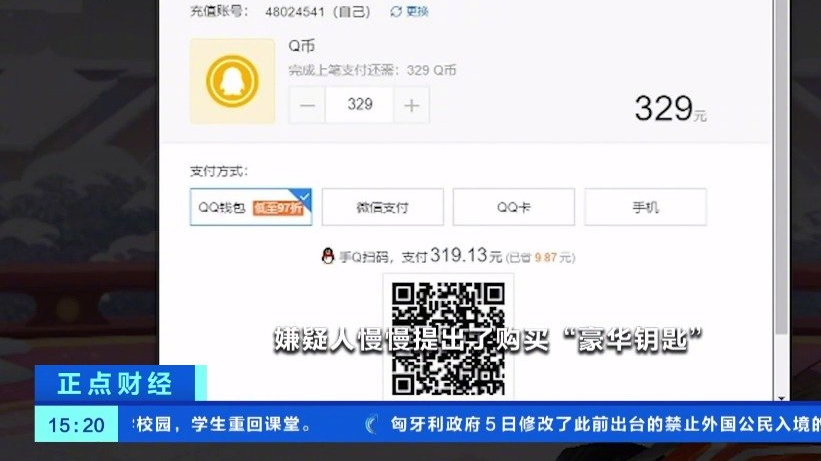Click the account number 48024541 text
The height and width of the screenshot is (461, 821).
295,12
